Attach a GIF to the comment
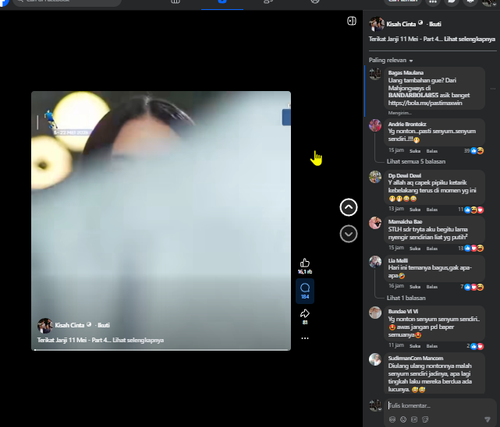 coord(414,419)
